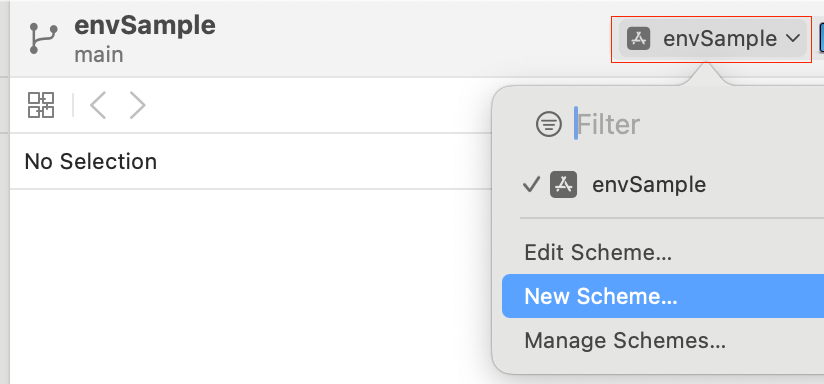Select New Scheme… menu entry
This screenshot has height=384, width=824.
coord(663,296)
